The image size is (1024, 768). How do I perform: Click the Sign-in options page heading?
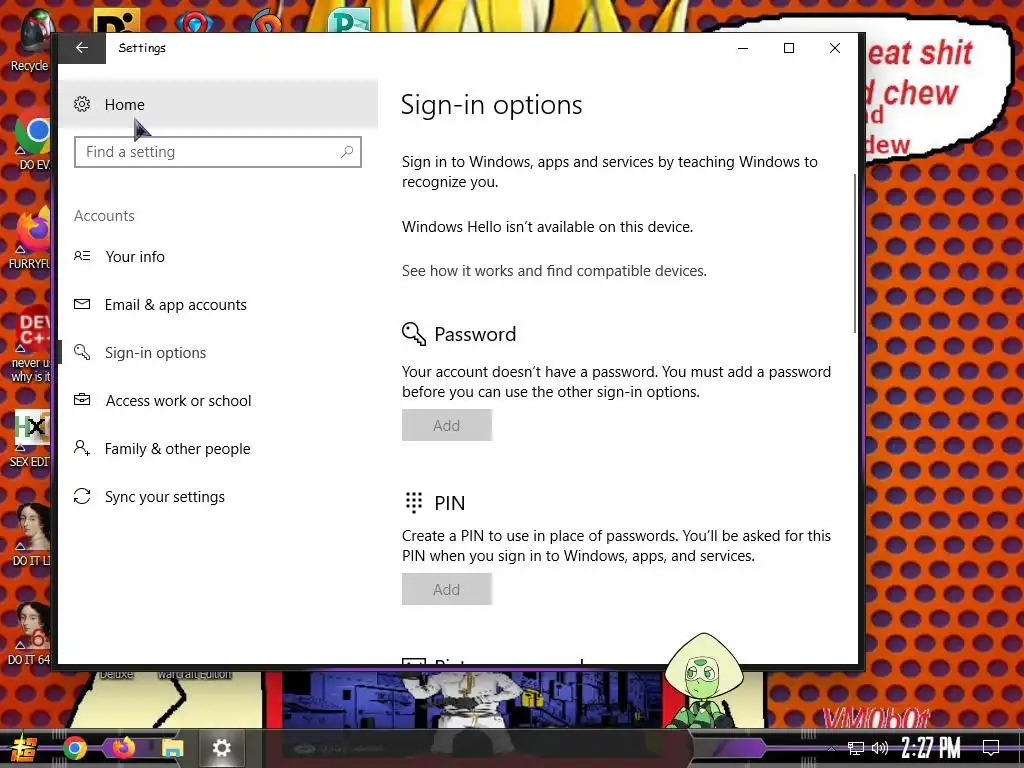pyautogui.click(x=491, y=105)
